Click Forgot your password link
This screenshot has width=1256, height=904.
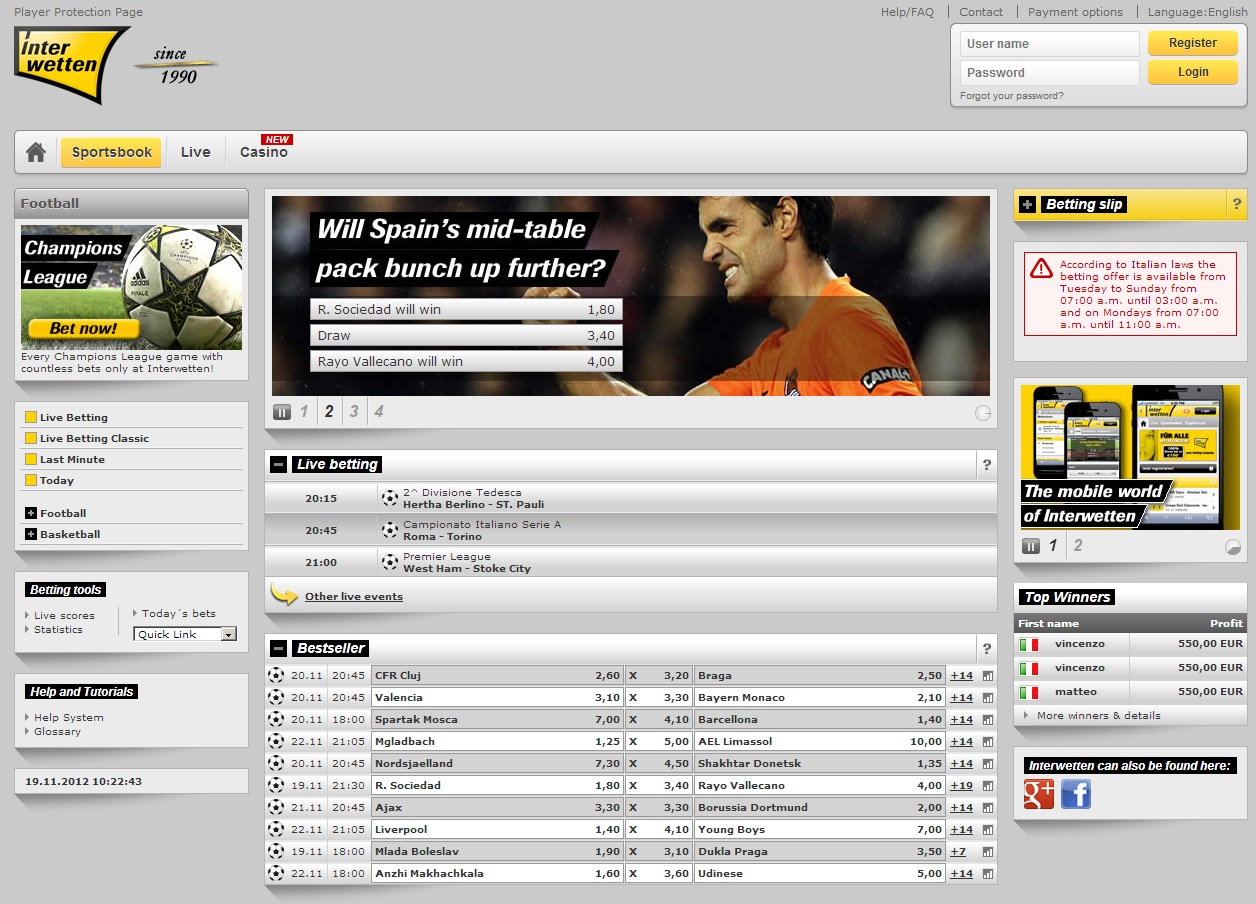[x=1012, y=96]
